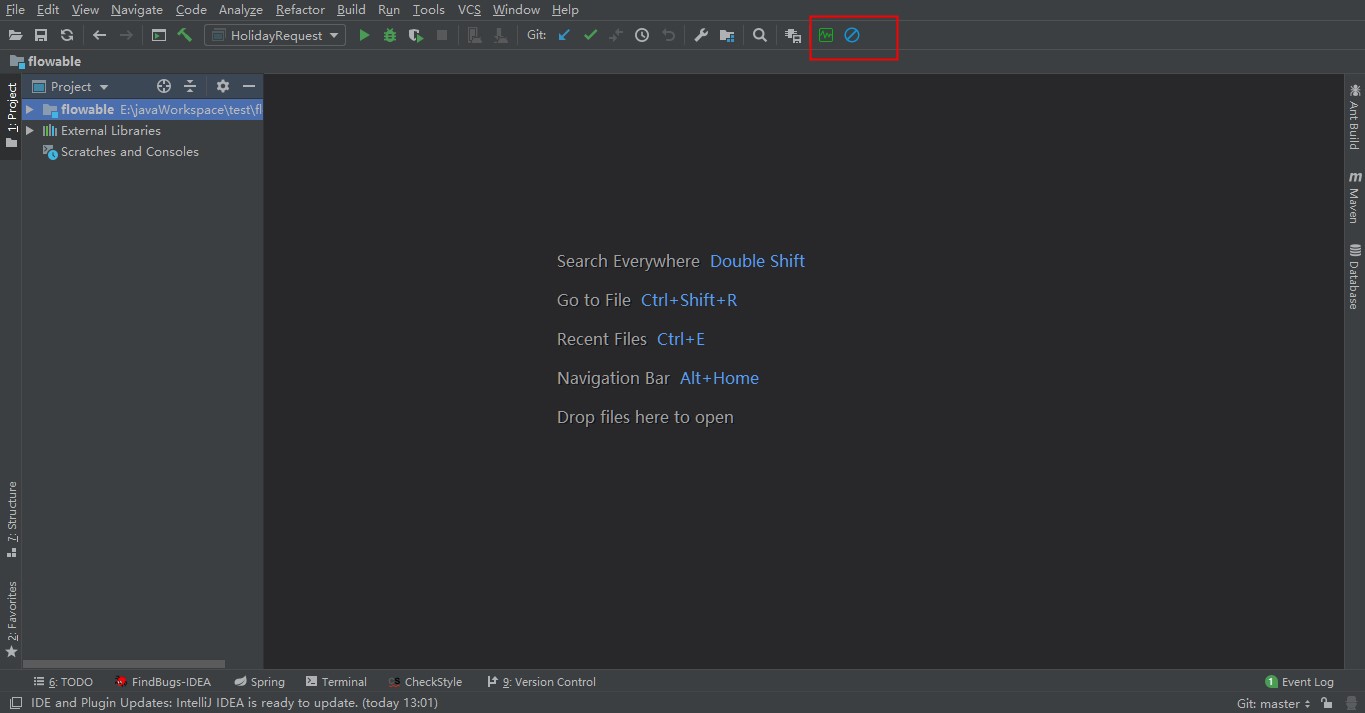This screenshot has height=713, width=1365.
Task: Open Git history clock icon
Action: 642,35
